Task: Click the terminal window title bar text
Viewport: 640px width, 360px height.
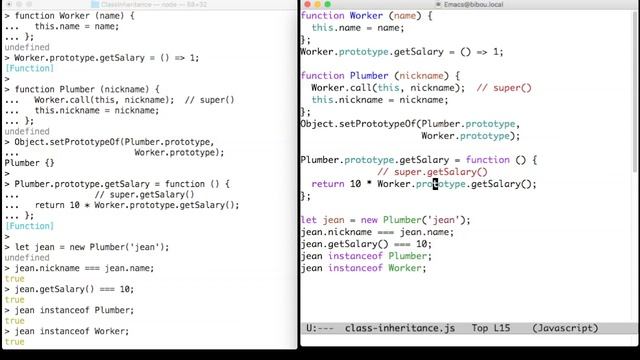Action: (x=154, y=4)
